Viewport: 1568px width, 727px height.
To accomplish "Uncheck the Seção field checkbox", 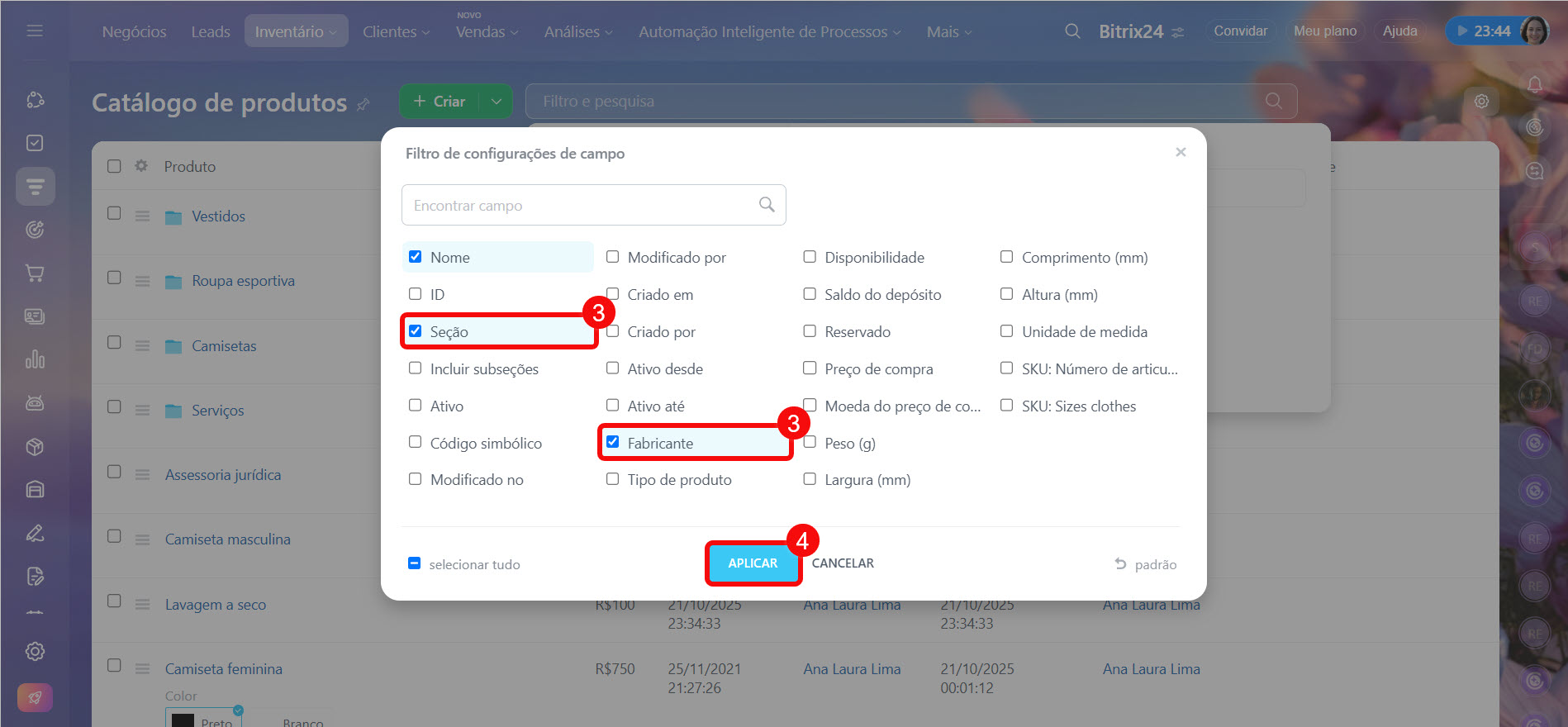I will [416, 331].
